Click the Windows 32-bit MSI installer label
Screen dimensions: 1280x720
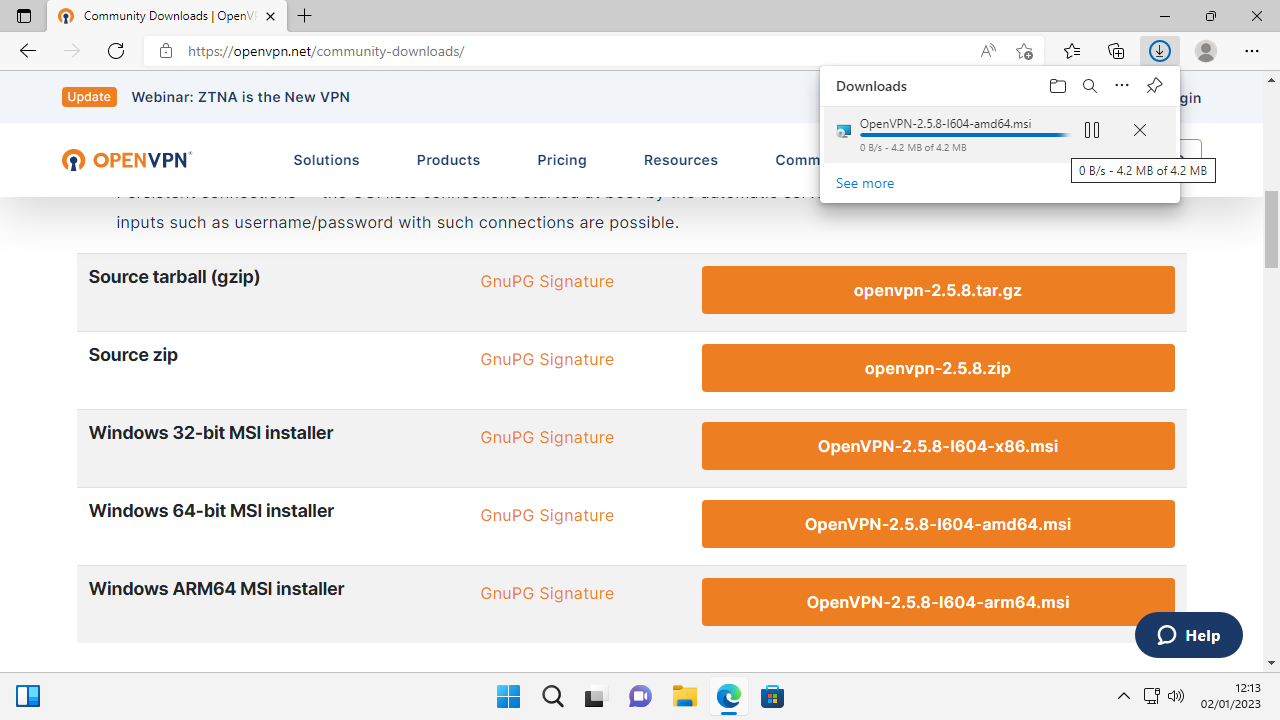click(211, 433)
